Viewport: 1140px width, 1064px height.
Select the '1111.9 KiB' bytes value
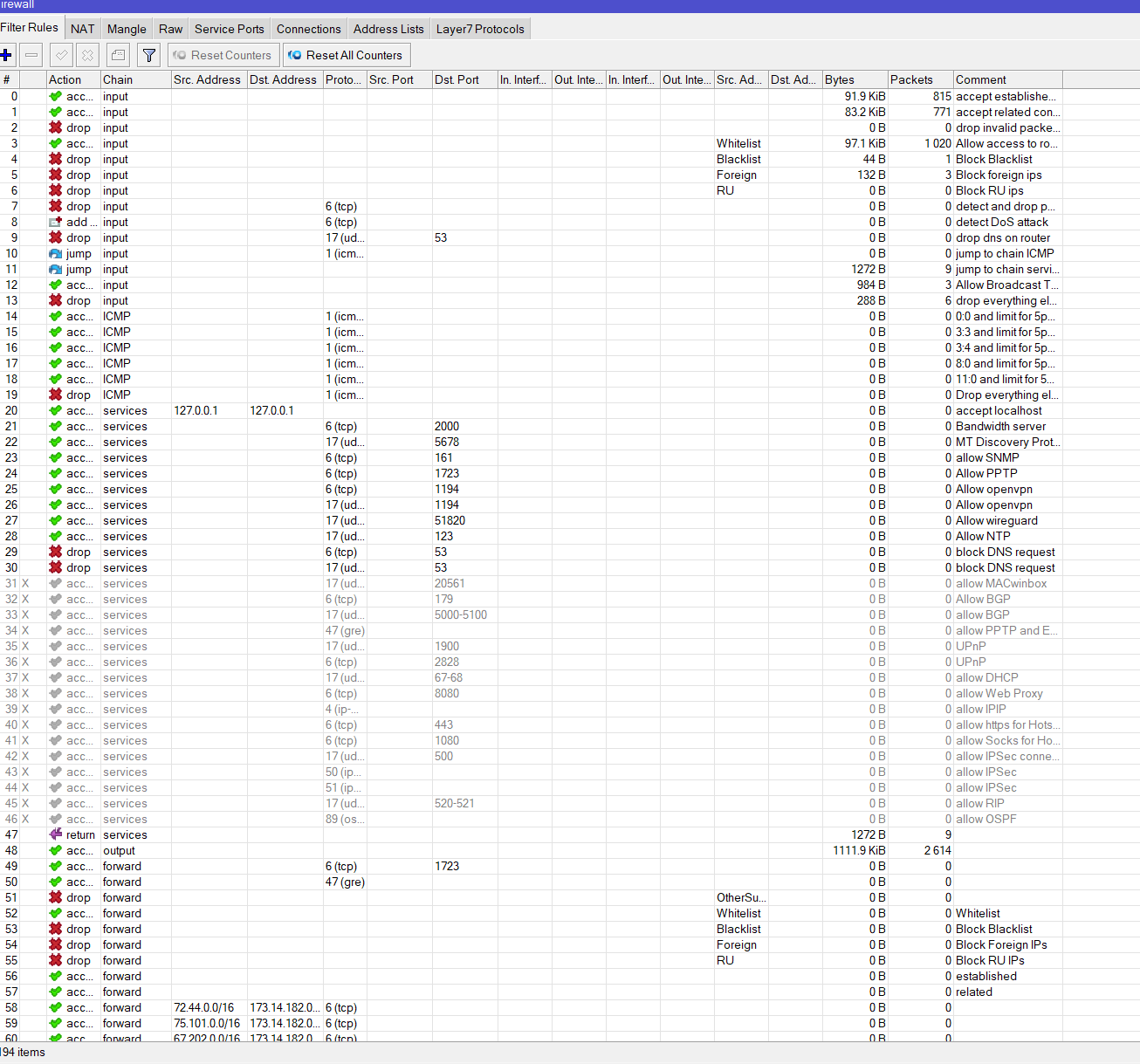(859, 850)
